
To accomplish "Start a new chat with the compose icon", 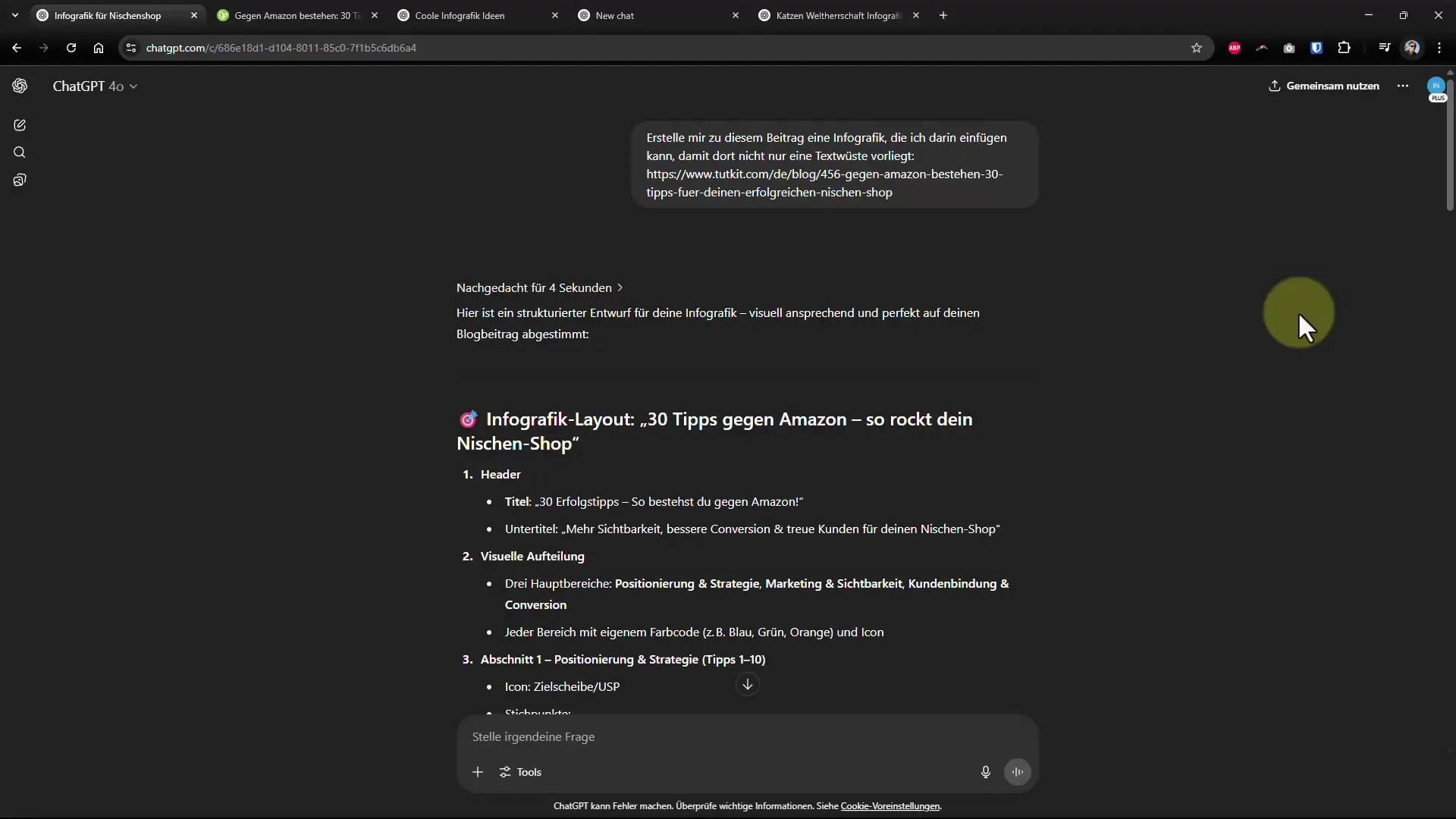I will [x=20, y=125].
